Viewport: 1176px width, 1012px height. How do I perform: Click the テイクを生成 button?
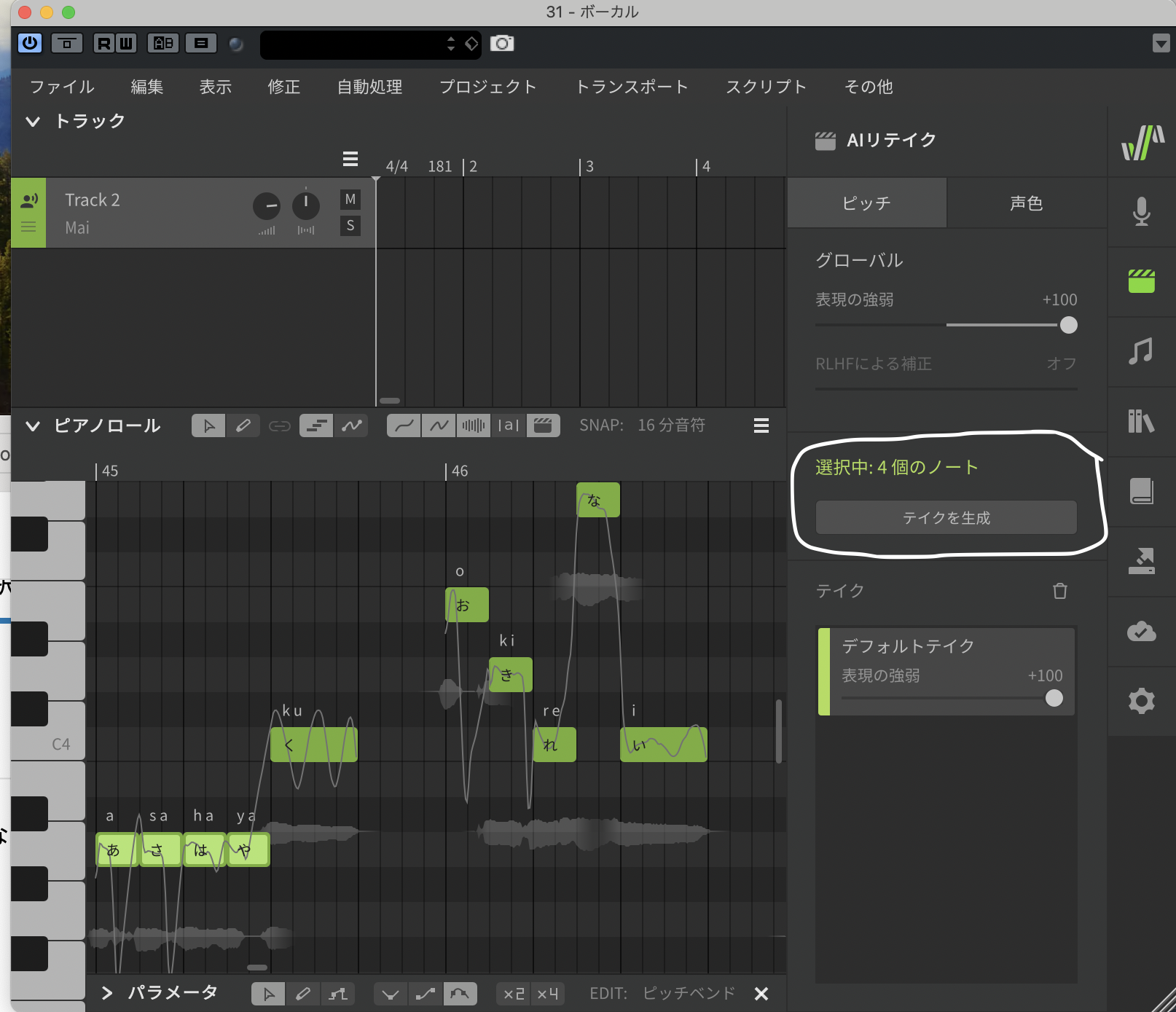[x=945, y=517]
